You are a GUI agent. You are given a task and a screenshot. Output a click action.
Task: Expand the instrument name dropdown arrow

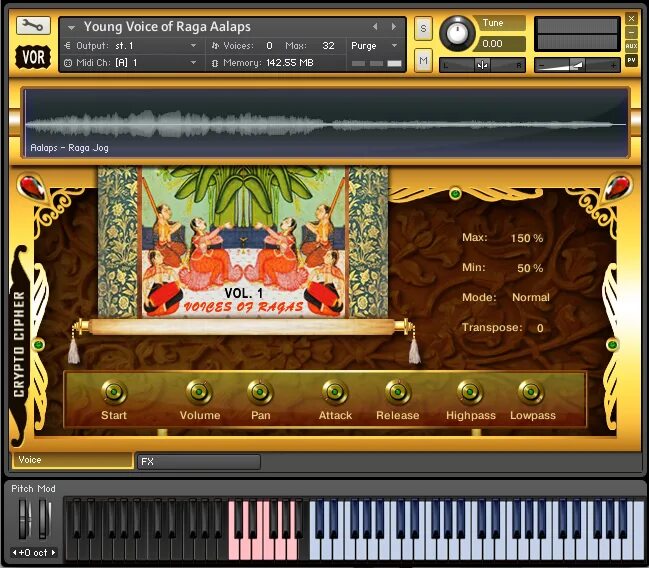pyautogui.click(x=71, y=28)
